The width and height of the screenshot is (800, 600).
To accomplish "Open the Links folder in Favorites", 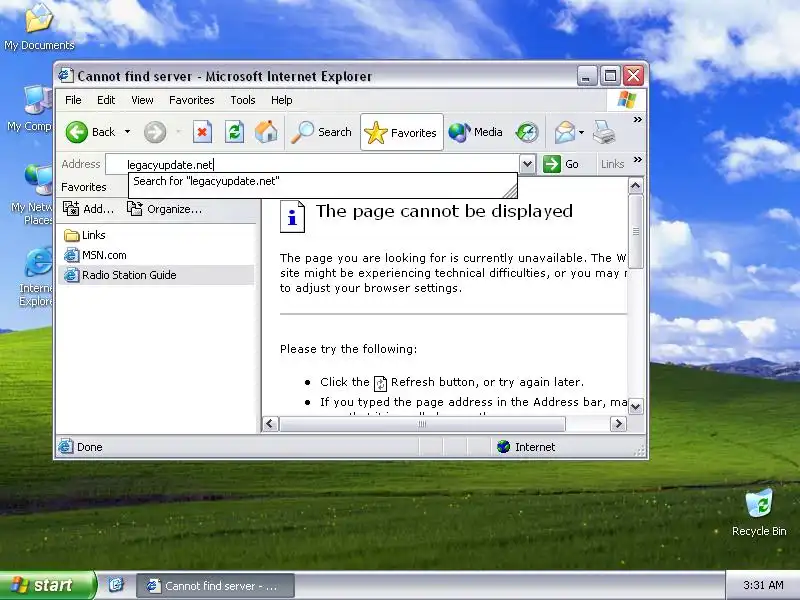I will [x=85, y=235].
